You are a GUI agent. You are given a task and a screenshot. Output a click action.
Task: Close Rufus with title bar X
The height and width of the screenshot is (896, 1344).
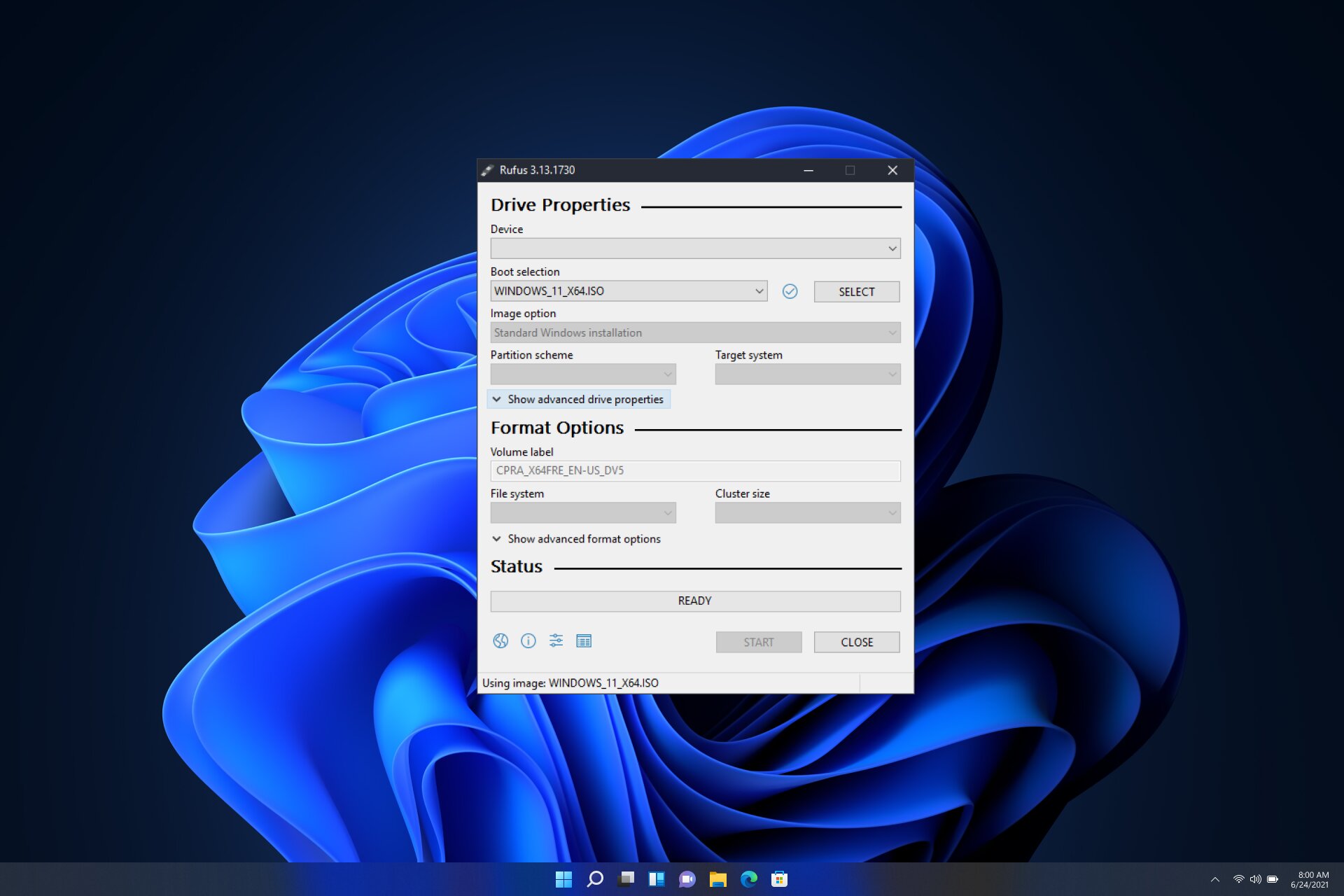892,170
